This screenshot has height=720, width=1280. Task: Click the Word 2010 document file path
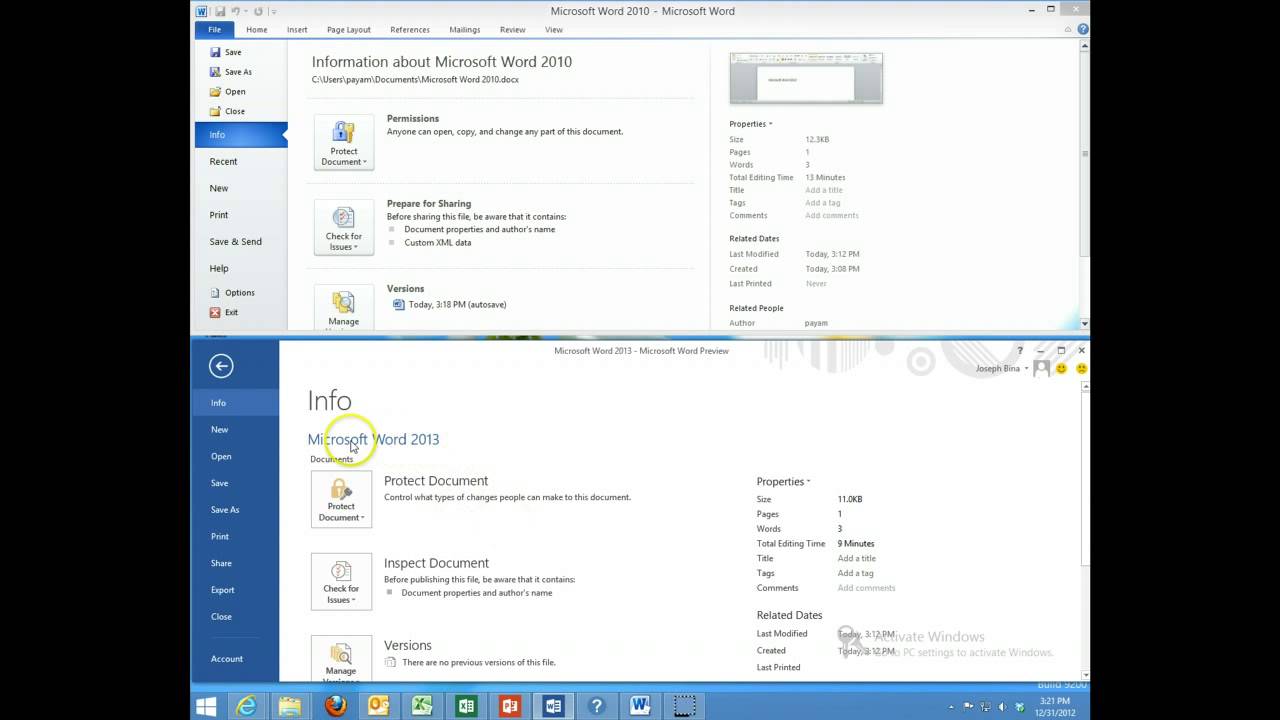point(415,79)
